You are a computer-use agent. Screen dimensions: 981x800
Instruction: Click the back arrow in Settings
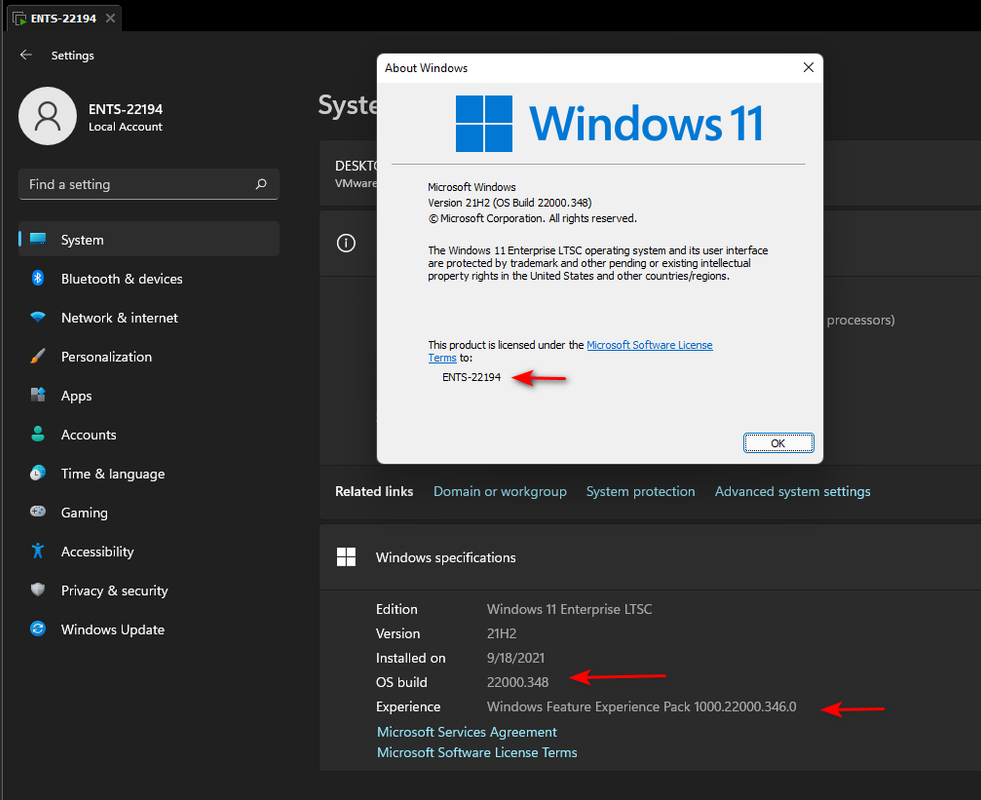[x=26, y=55]
